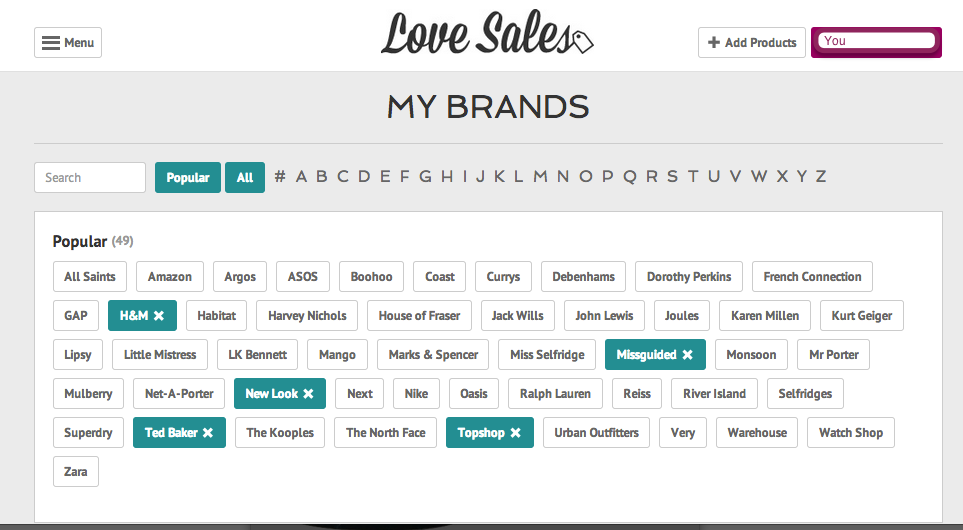Open the hamburger Menu button

(x=68, y=42)
